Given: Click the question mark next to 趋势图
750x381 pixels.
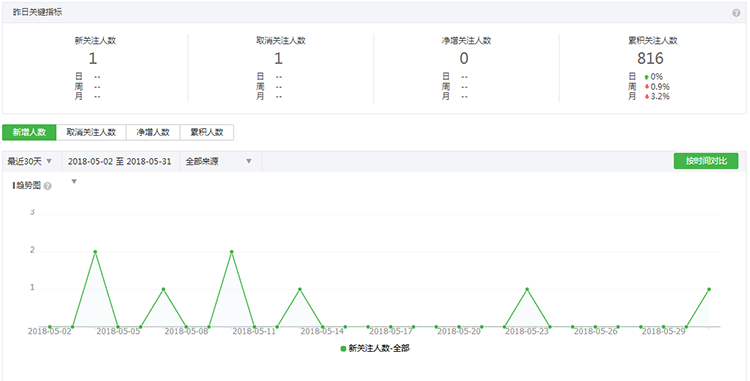Looking at the screenshot, I should click(x=47, y=186).
